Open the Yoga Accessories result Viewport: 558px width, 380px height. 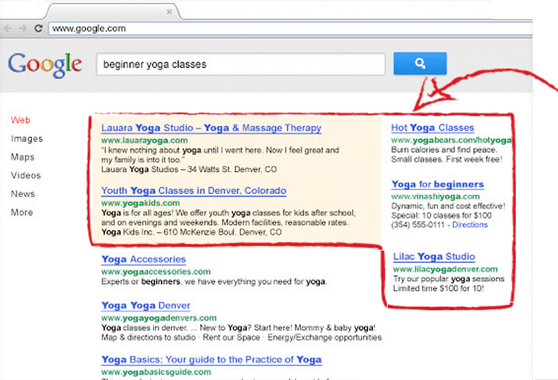(x=143, y=259)
